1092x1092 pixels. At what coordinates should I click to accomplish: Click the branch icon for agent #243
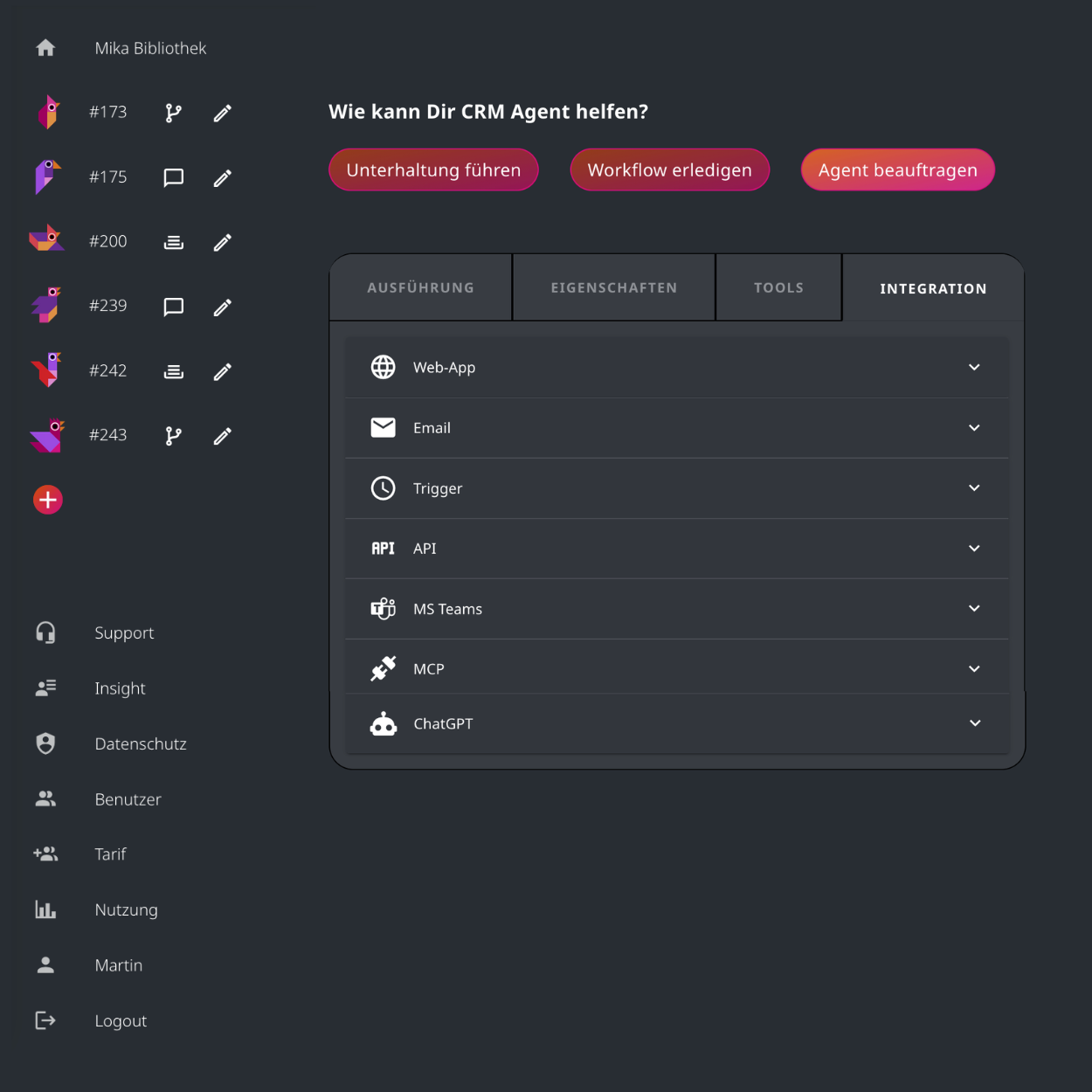(174, 436)
